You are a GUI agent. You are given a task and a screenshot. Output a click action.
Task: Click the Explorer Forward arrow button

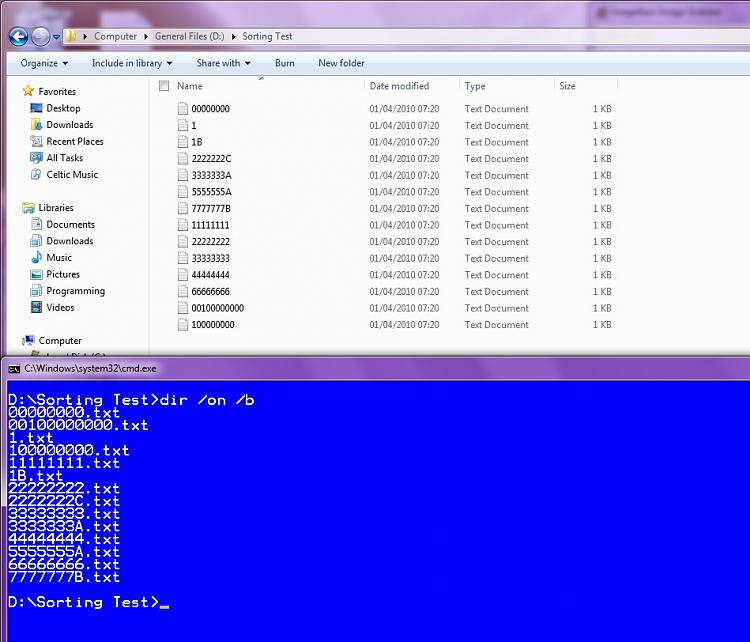point(41,36)
